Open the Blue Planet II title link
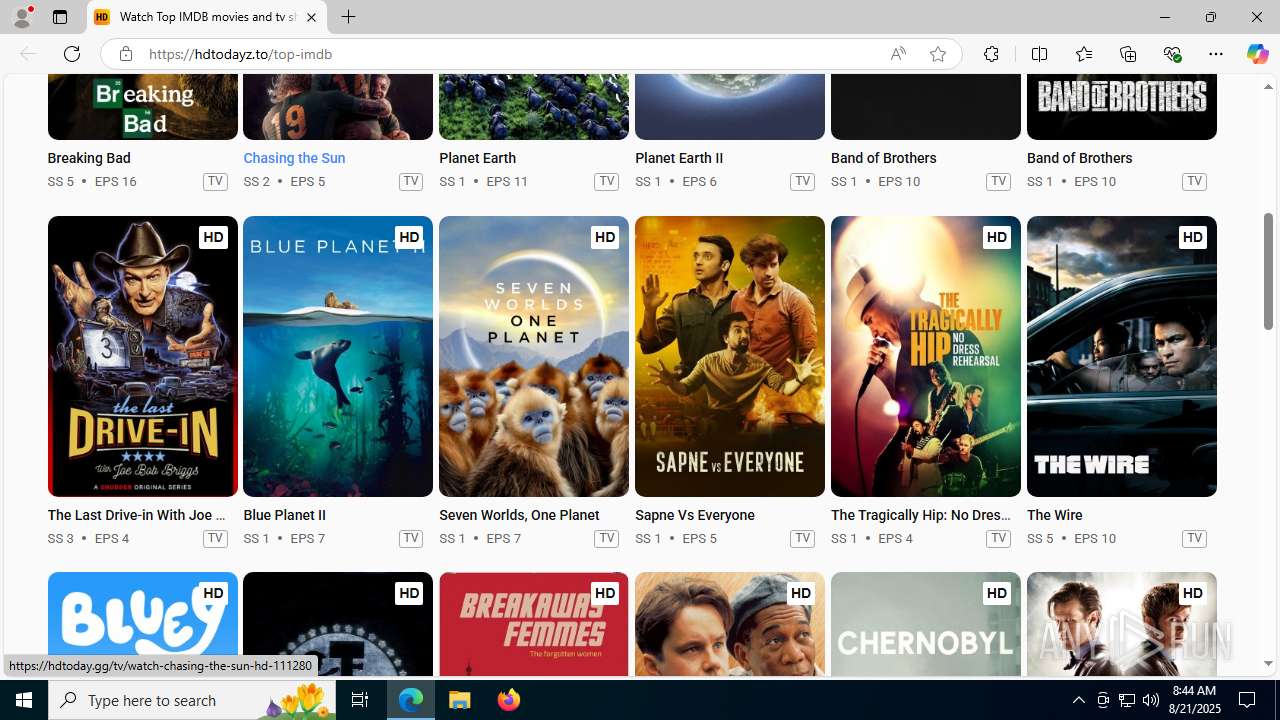Viewport: 1280px width, 720px height. [284, 515]
